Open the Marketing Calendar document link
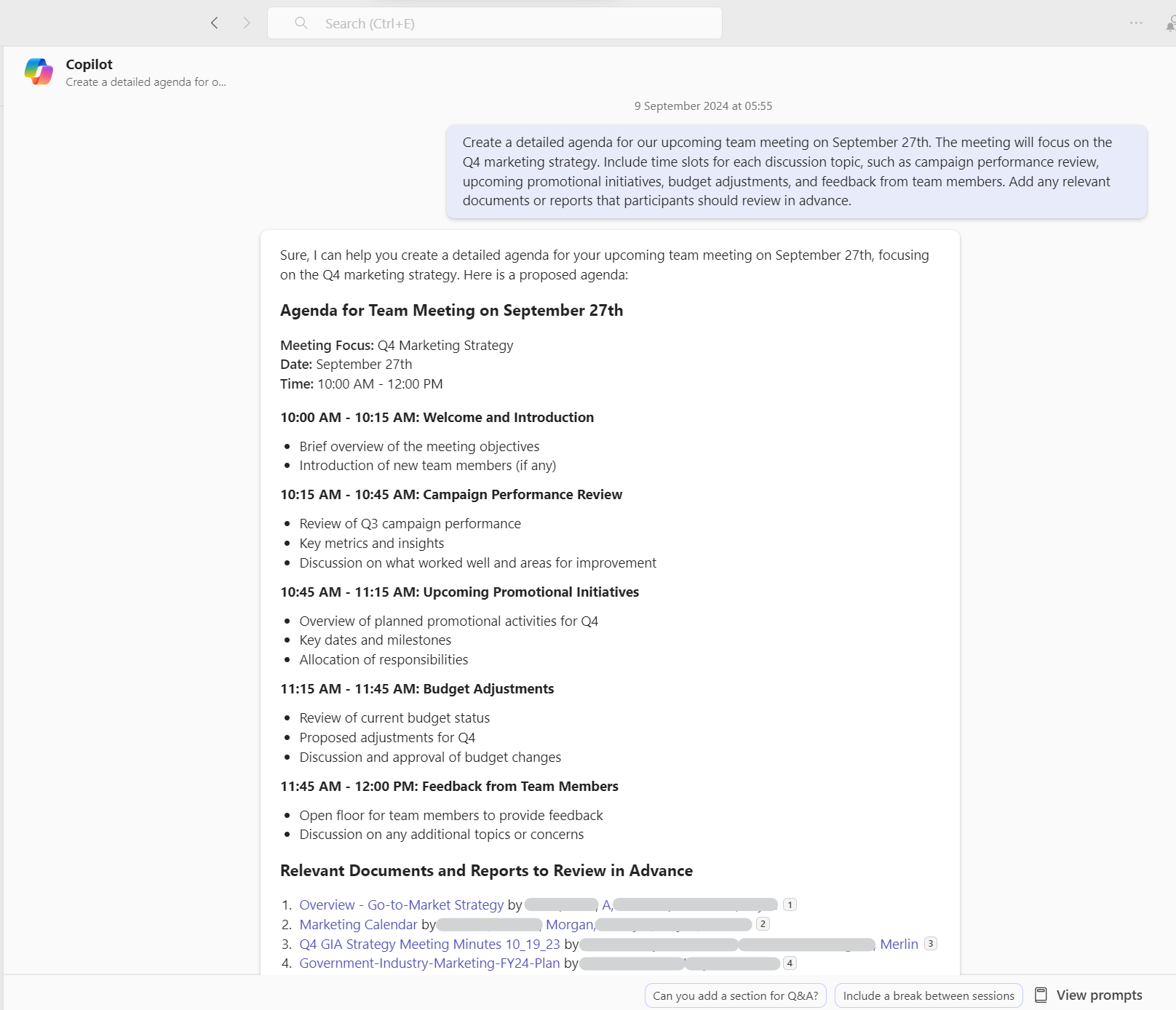The width and height of the screenshot is (1176, 1010). [x=359, y=924]
